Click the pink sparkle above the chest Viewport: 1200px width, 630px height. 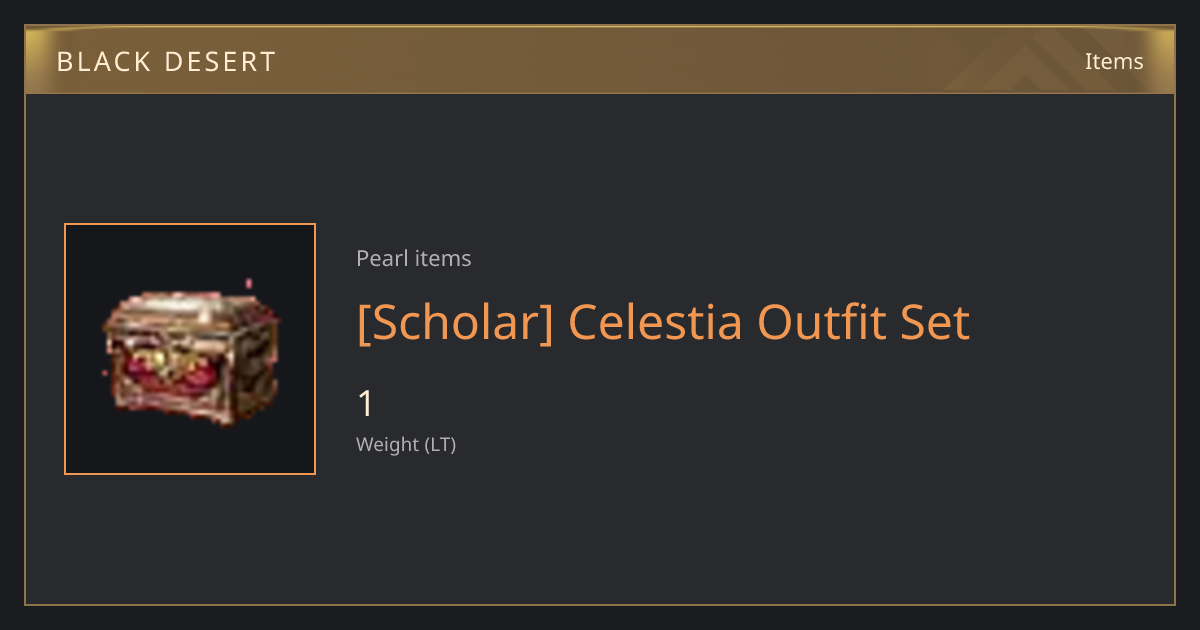pyautogui.click(x=249, y=283)
